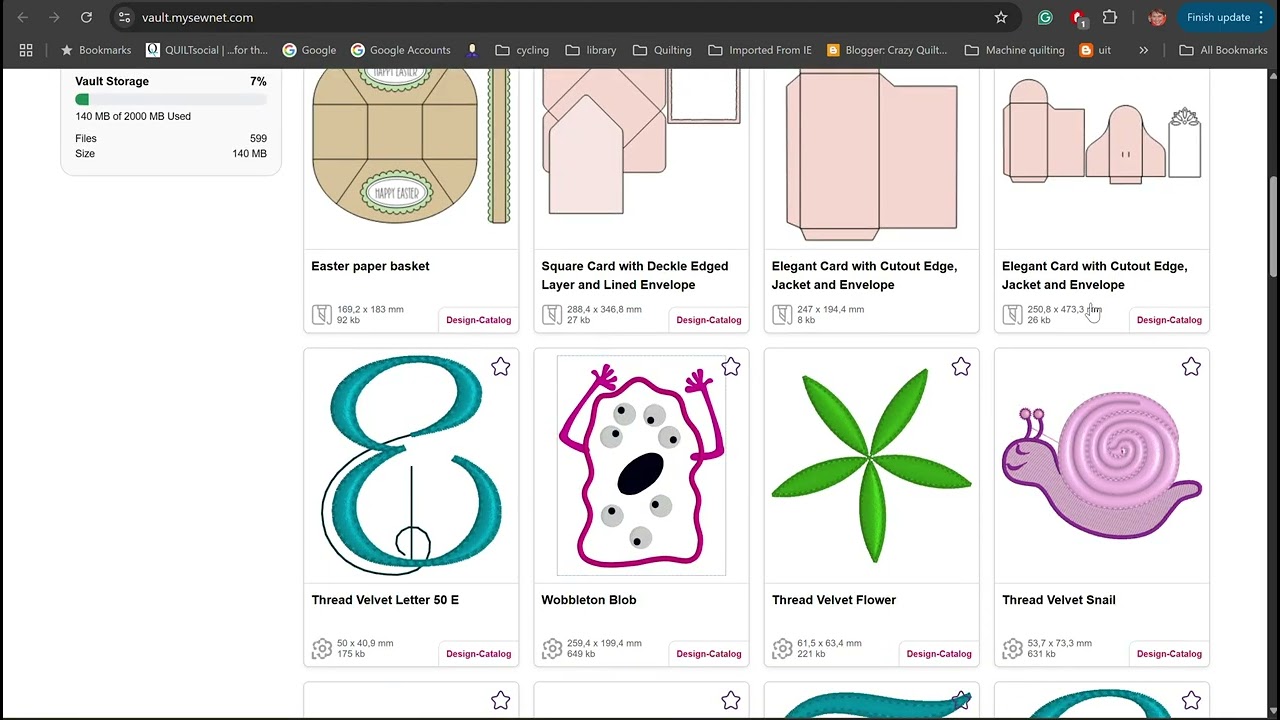
Task: Click the Vault Storage usage progress bar
Action: 170,99
